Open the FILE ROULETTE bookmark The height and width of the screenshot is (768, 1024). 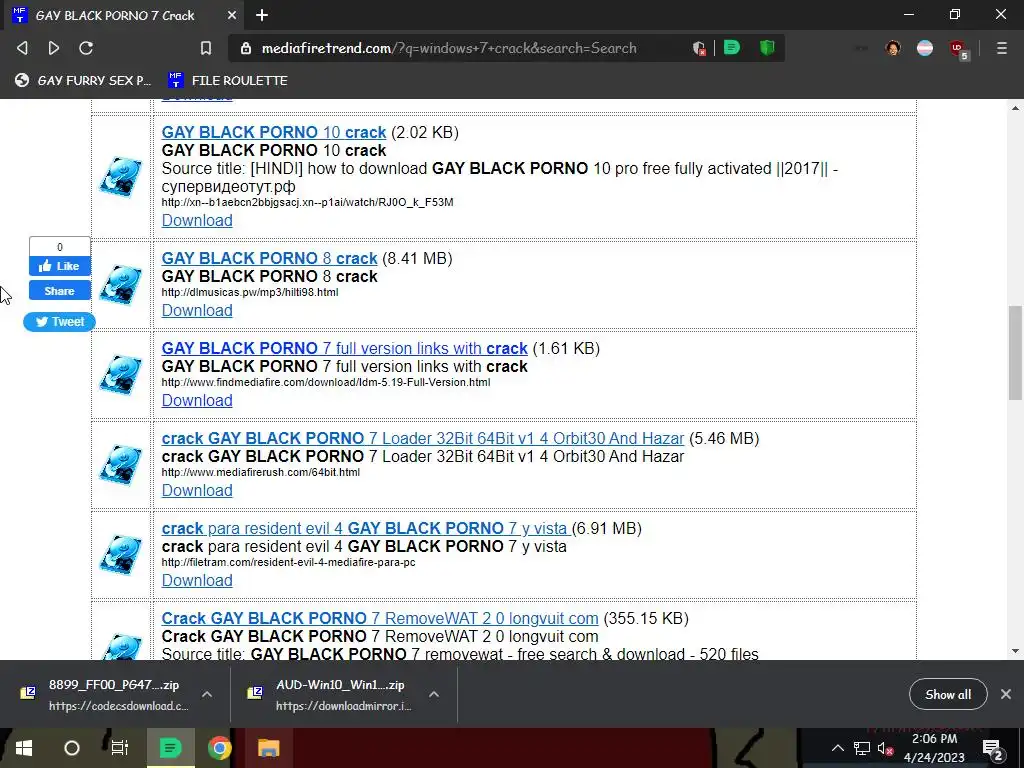click(227, 80)
